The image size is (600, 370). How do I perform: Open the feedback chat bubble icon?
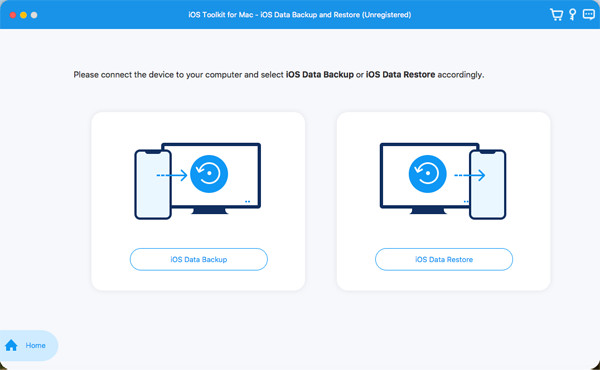589,15
